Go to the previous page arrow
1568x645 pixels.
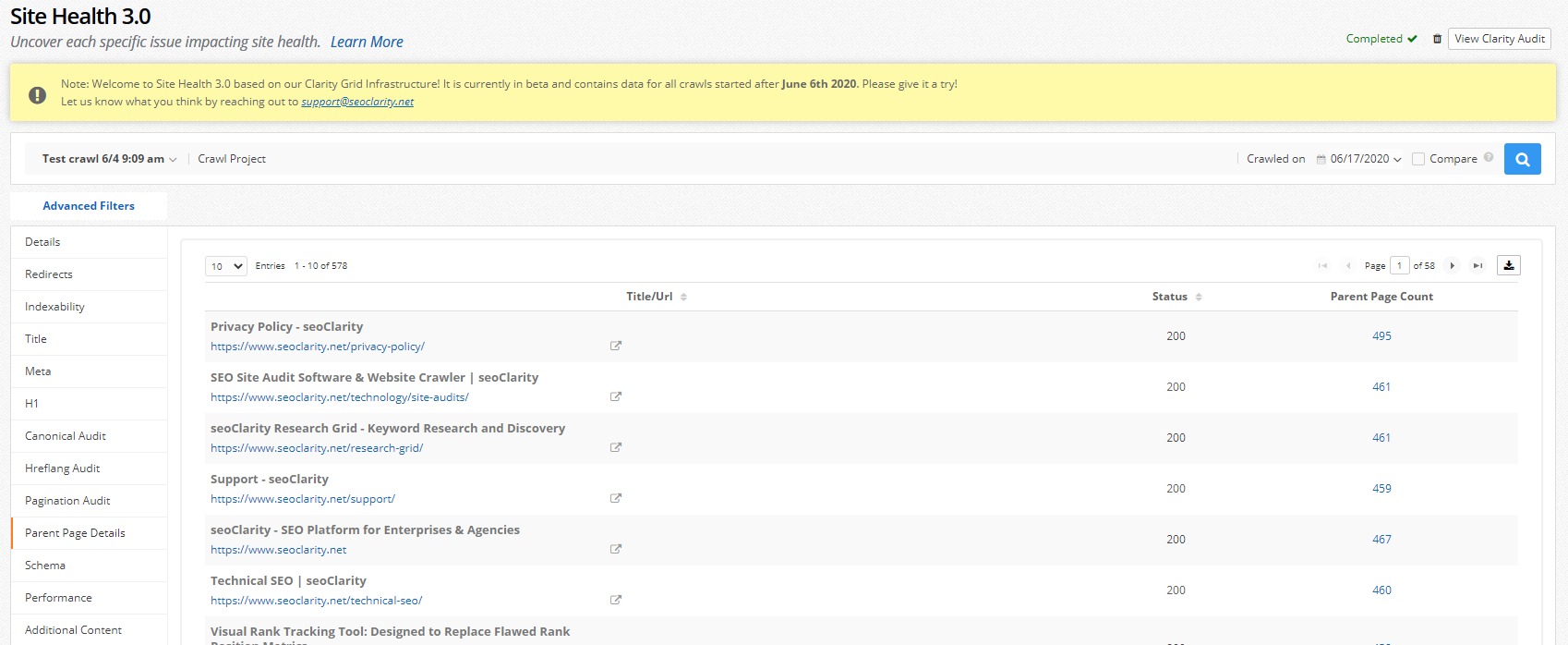point(1348,266)
